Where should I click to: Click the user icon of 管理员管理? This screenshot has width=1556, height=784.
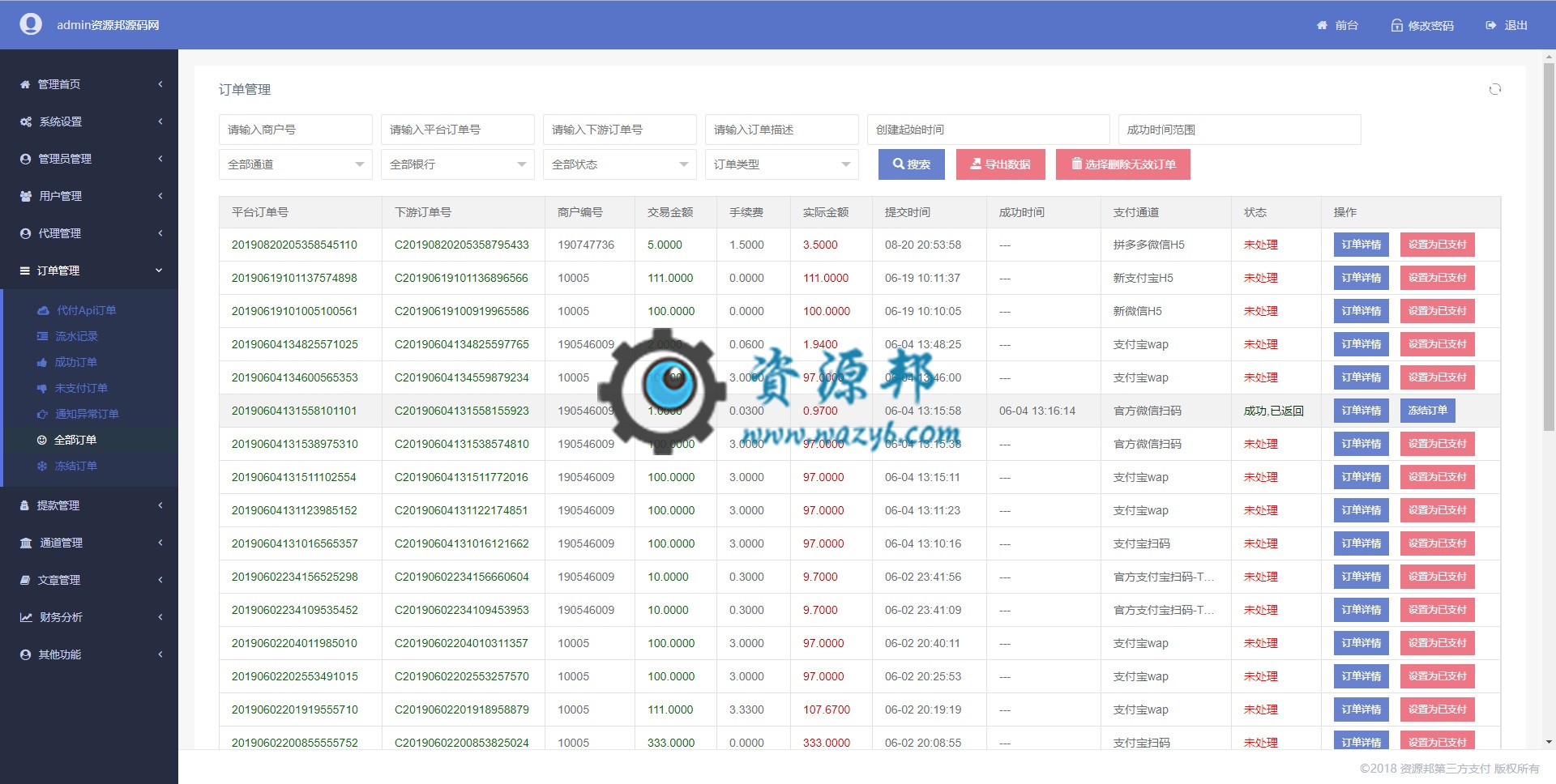(25, 159)
